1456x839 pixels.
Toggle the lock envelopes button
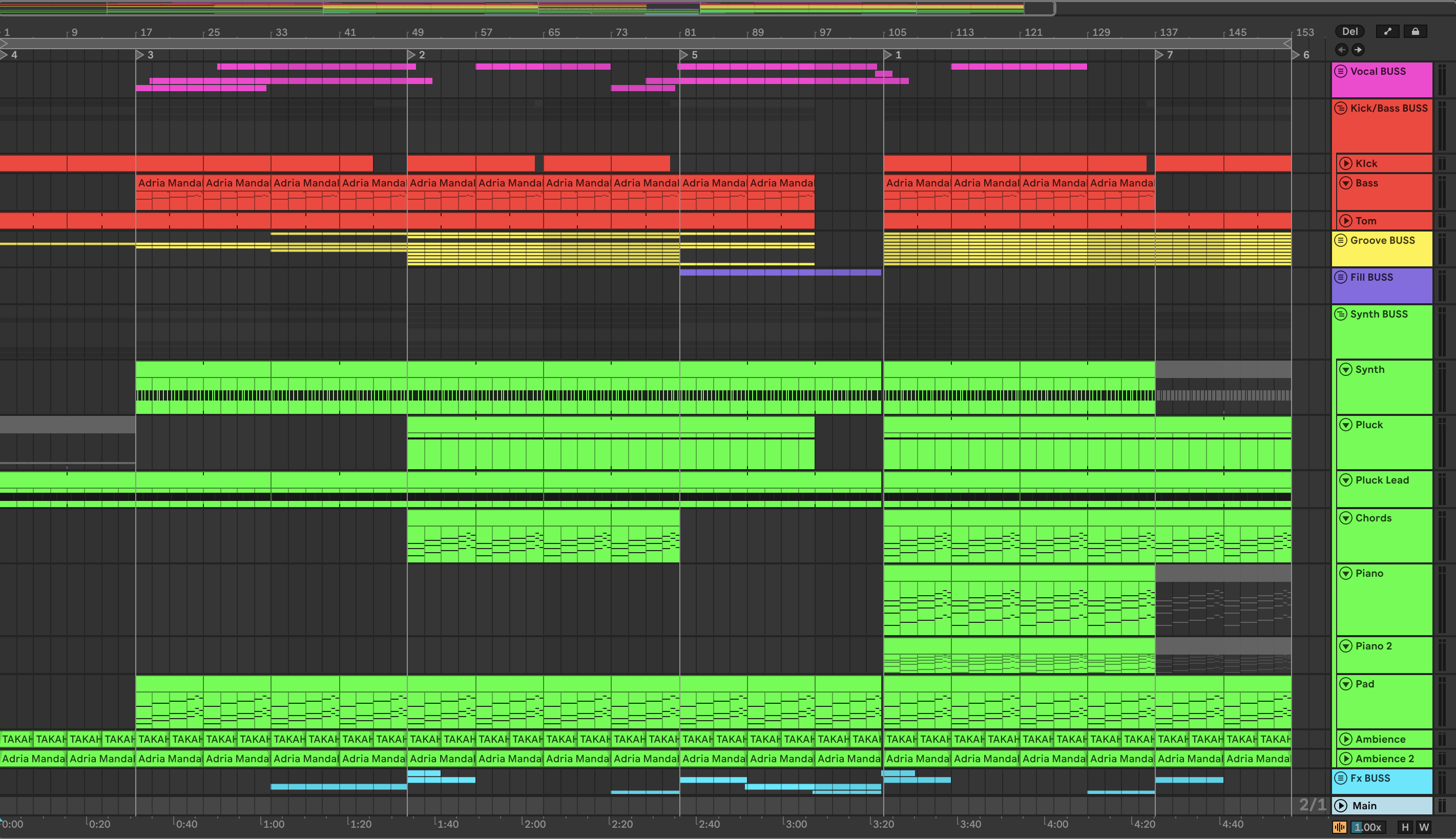point(1415,32)
